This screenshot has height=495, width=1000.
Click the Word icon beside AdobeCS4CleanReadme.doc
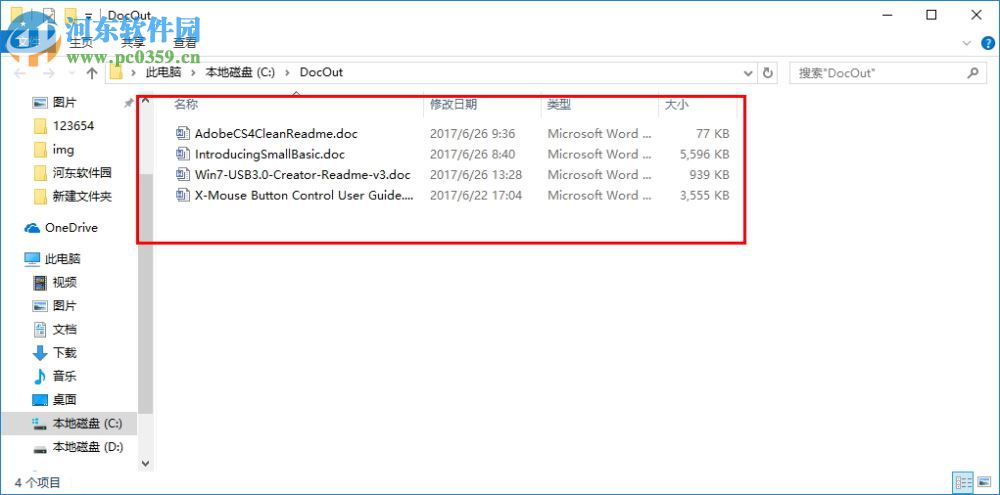183,133
